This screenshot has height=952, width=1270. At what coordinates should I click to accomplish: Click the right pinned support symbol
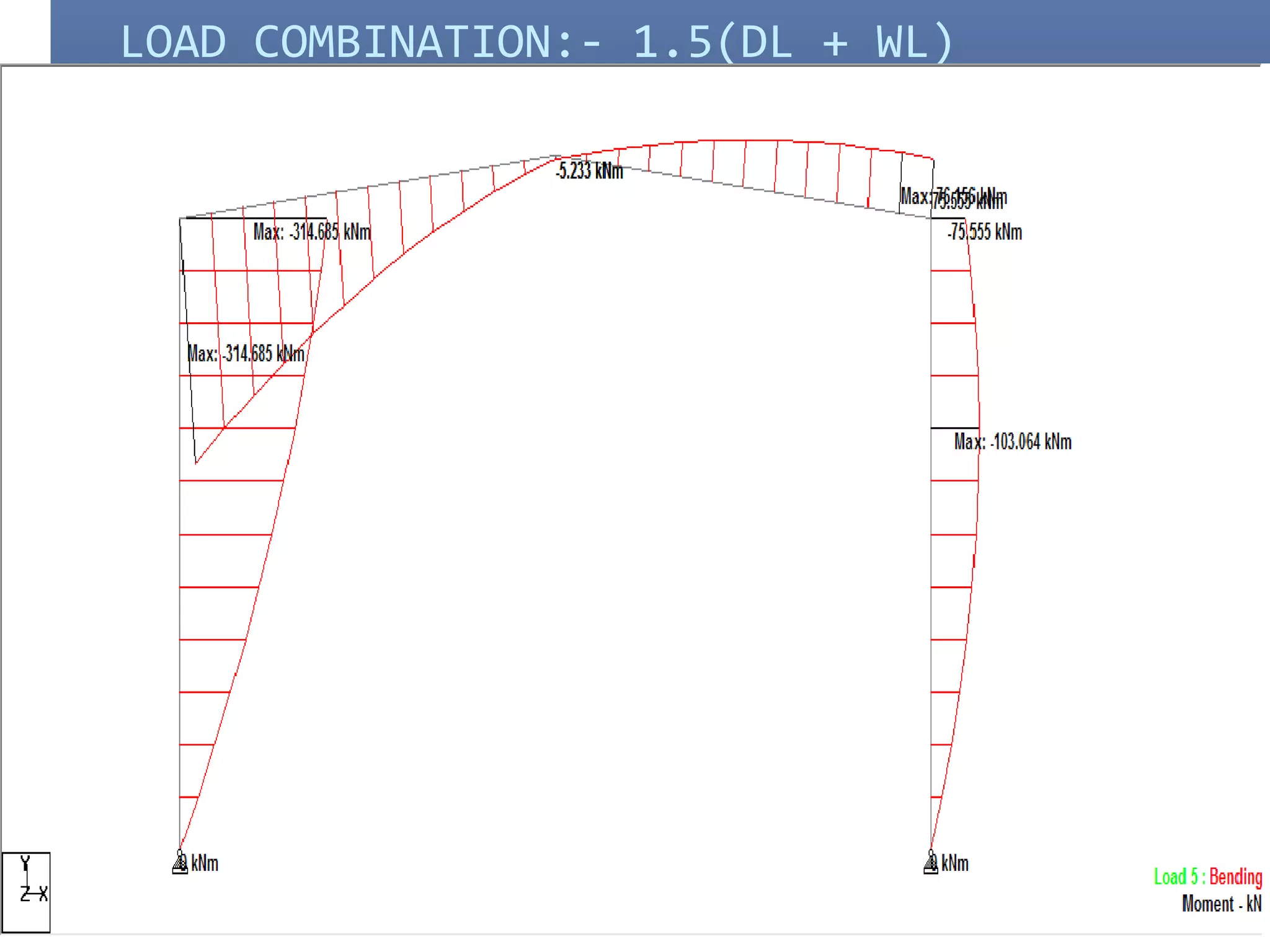tap(931, 862)
